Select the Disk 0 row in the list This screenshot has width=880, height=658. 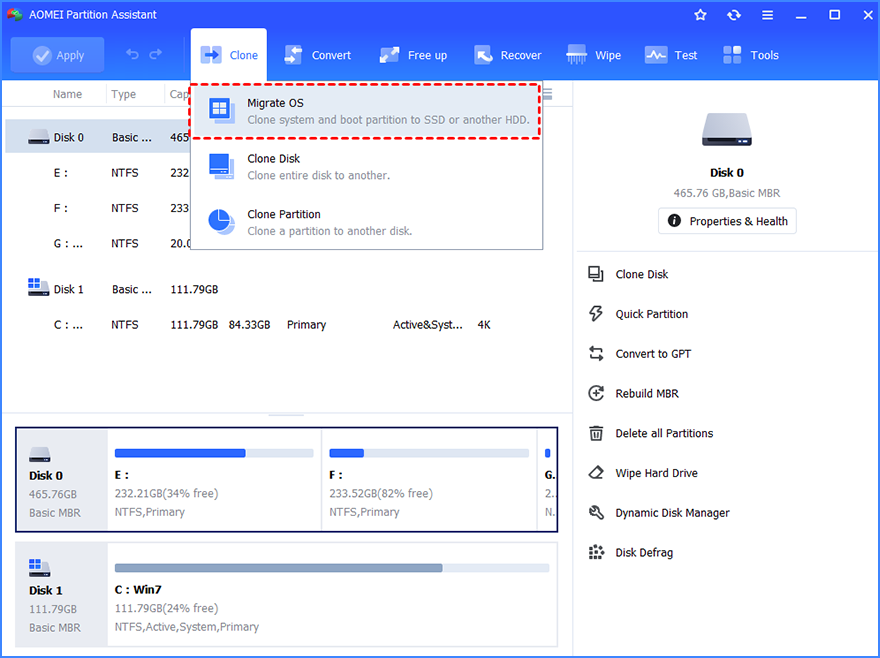[98, 137]
